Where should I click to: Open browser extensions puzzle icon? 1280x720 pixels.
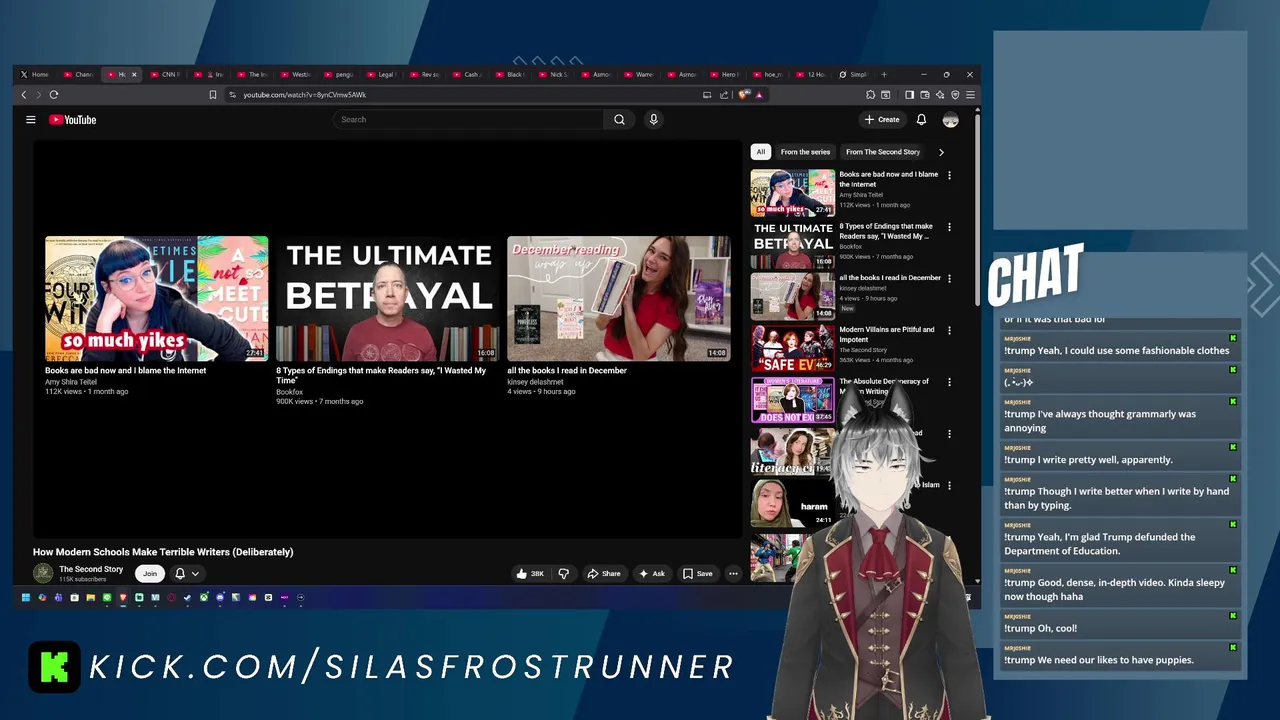[x=870, y=95]
